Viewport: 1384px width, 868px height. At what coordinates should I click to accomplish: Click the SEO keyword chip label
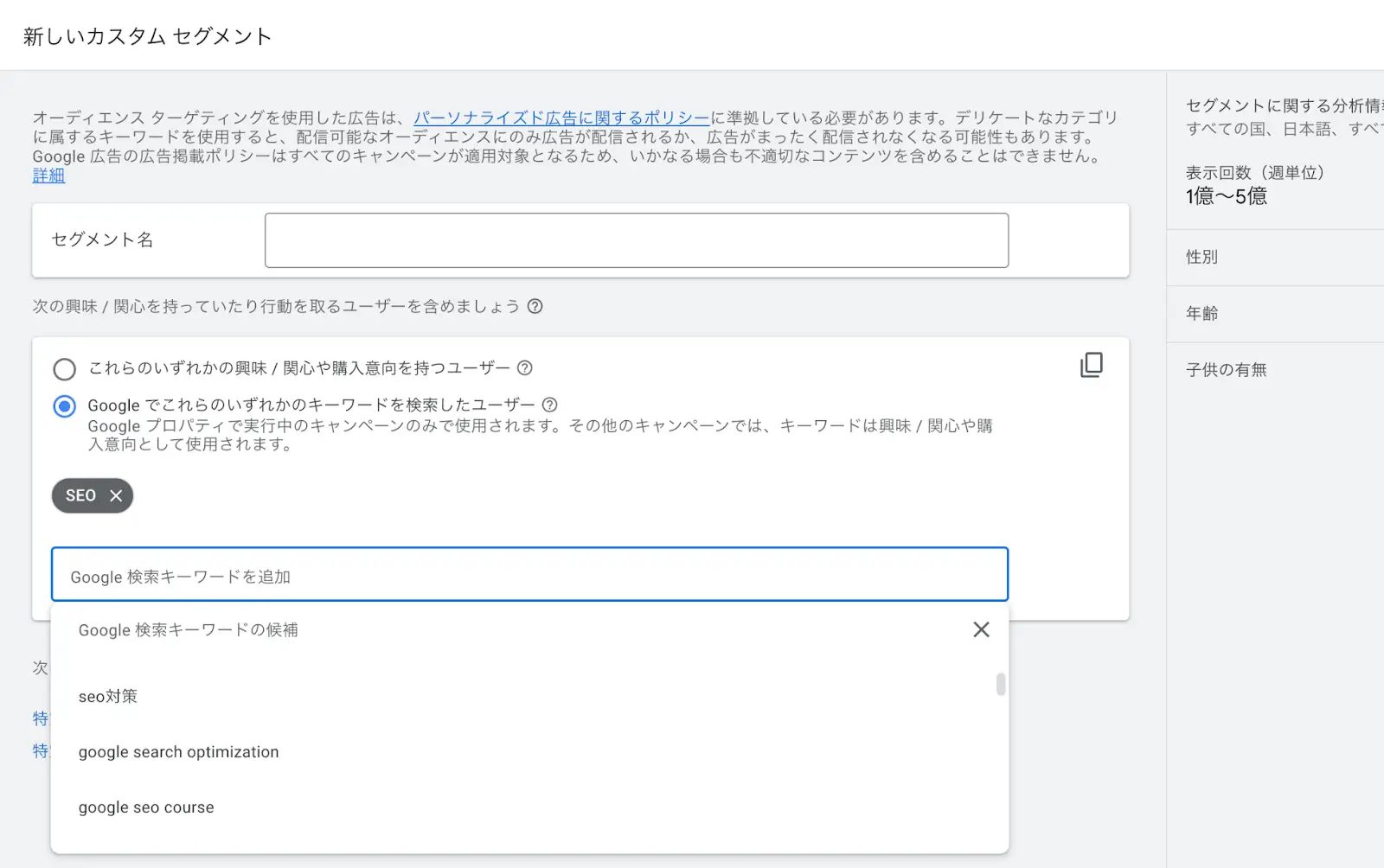click(x=80, y=495)
